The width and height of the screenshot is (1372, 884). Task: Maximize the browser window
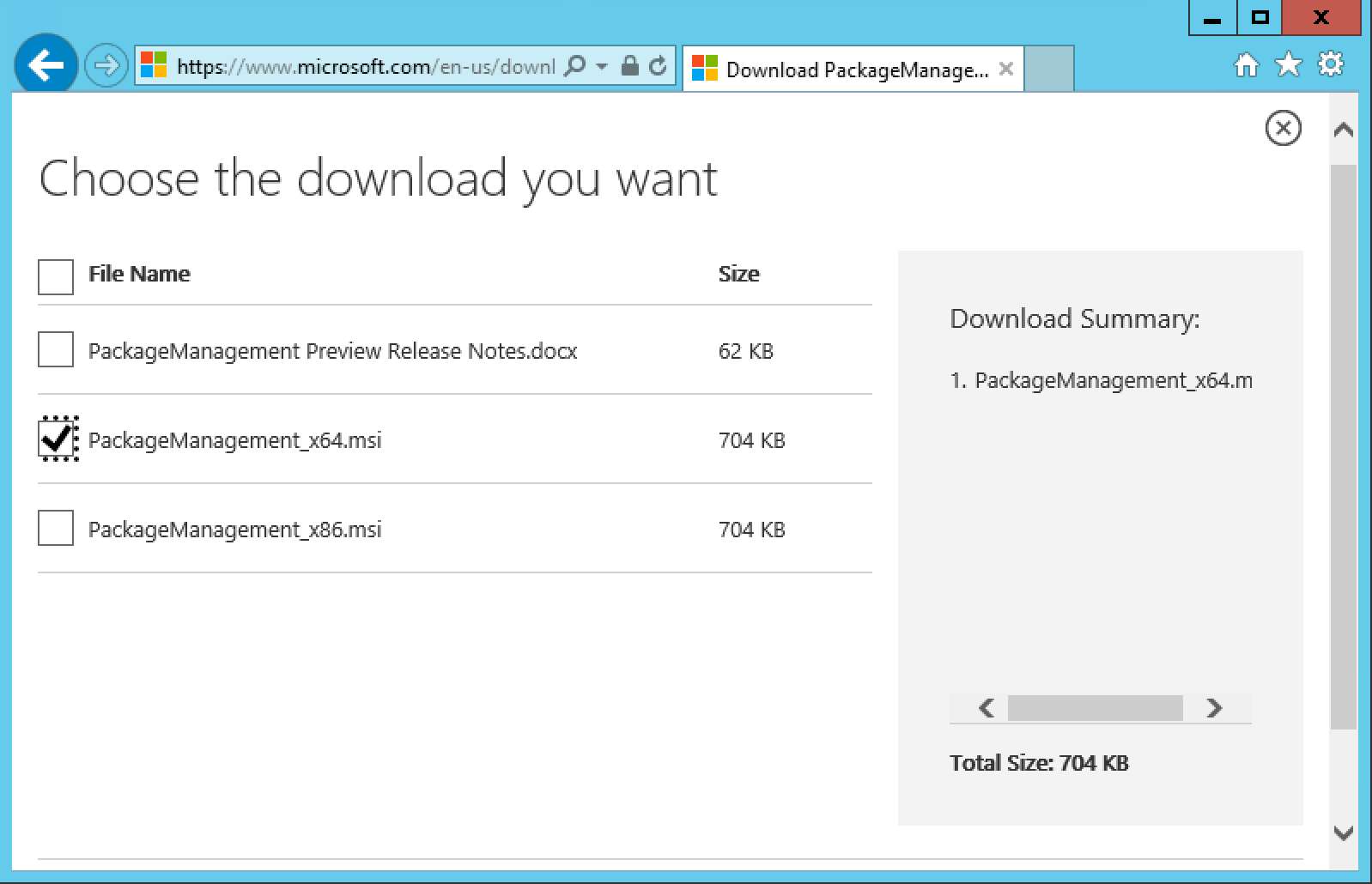(1260, 18)
